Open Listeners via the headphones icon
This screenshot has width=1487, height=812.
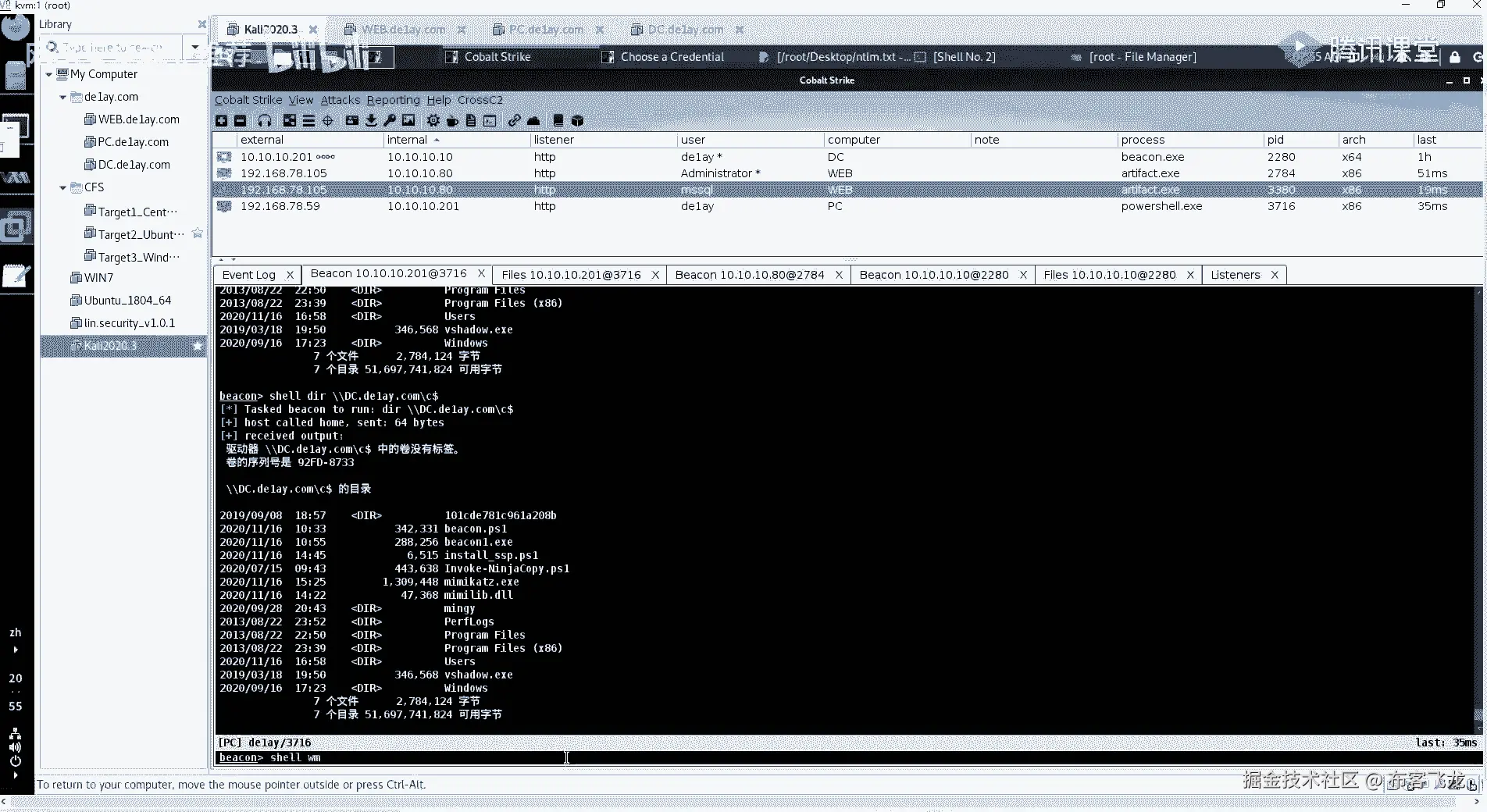(265, 120)
